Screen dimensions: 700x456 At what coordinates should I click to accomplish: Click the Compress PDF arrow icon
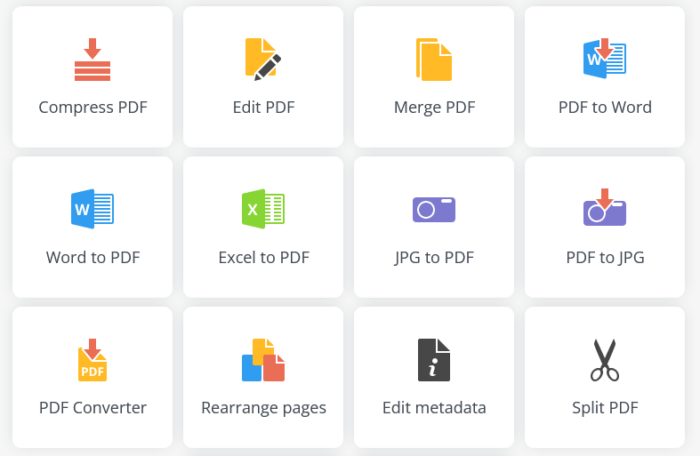[x=92, y=59]
